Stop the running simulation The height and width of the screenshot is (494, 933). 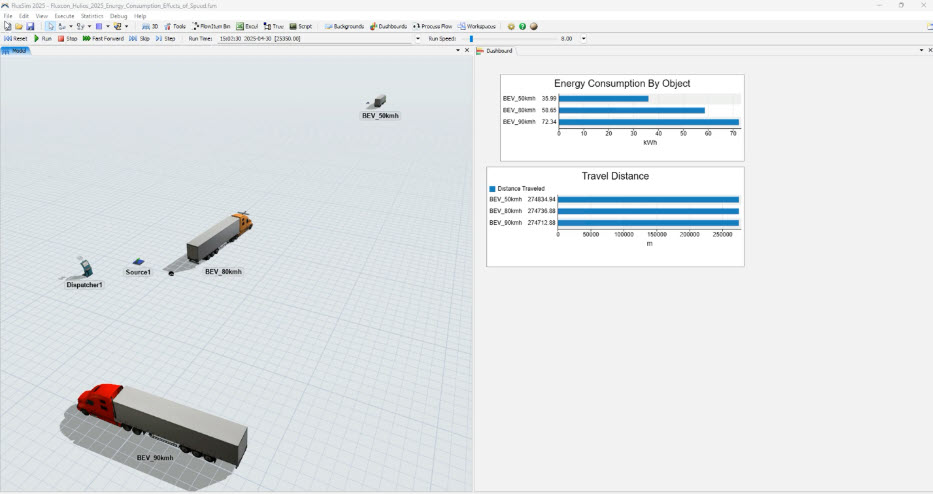(67, 38)
